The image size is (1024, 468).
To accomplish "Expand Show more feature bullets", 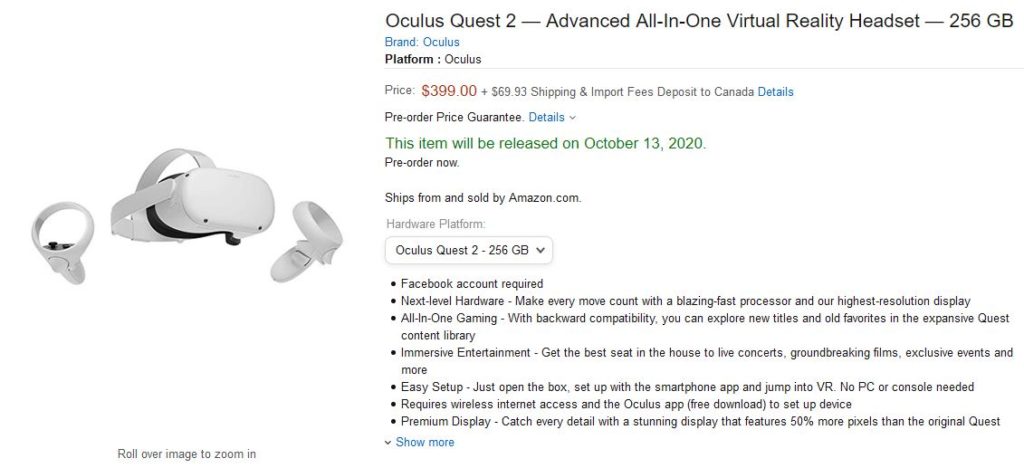I will click(425, 442).
